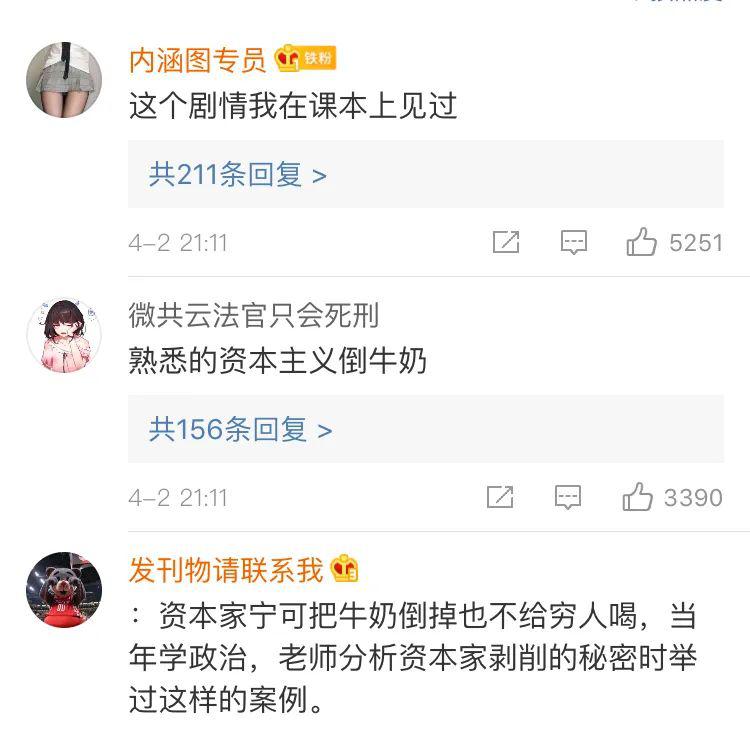
Task: Open the profile of user 内涵图专员
Action: click(x=197, y=60)
